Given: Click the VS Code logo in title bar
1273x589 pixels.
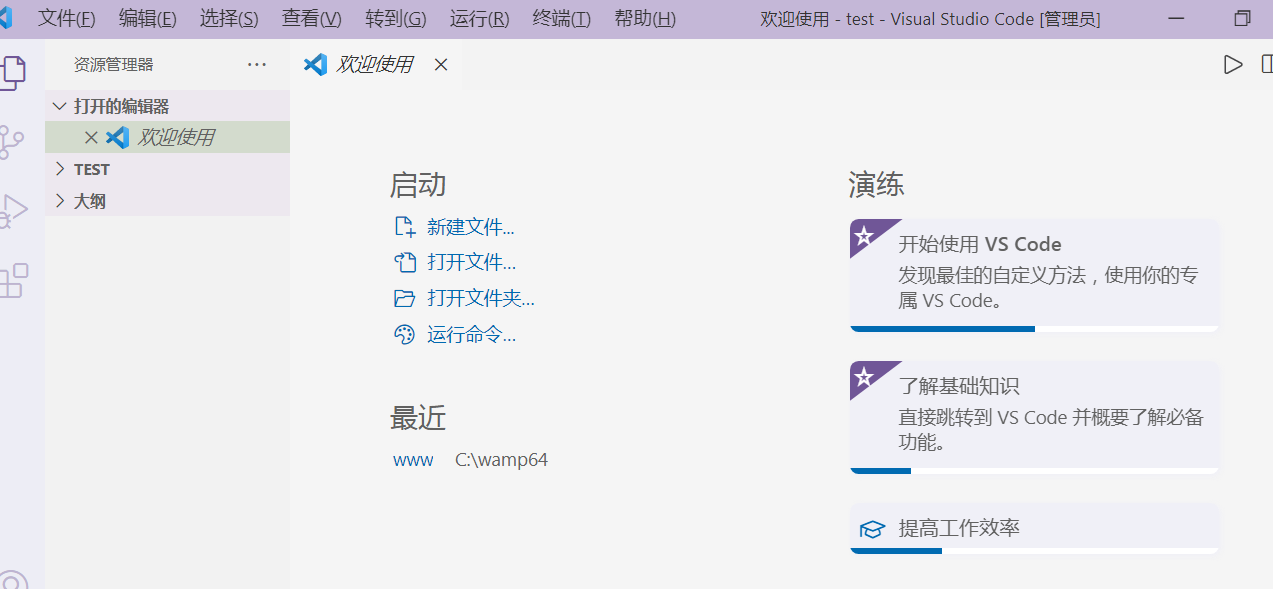Looking at the screenshot, I should (x=6, y=18).
